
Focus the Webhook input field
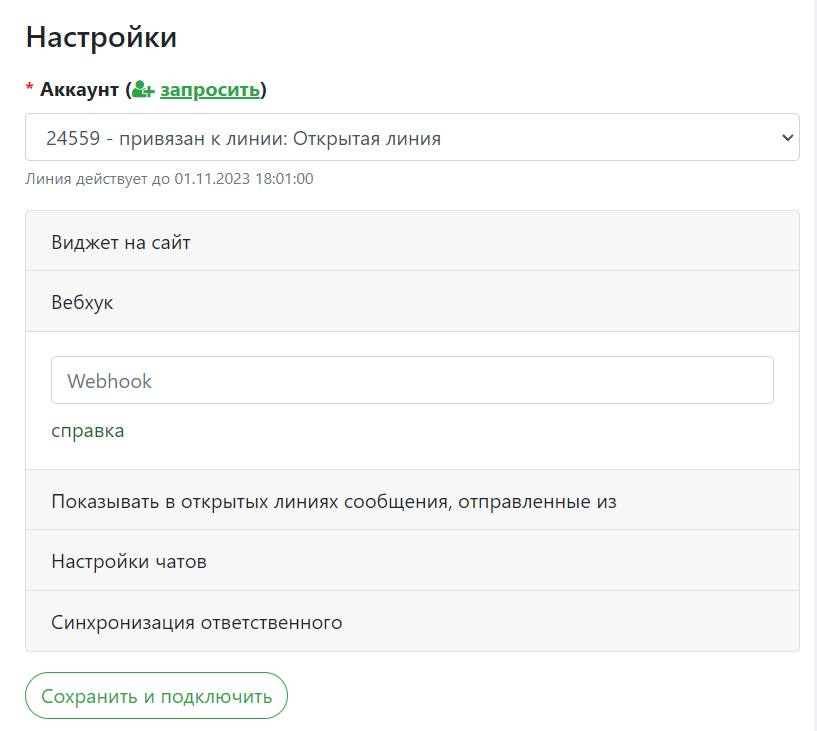pos(412,381)
